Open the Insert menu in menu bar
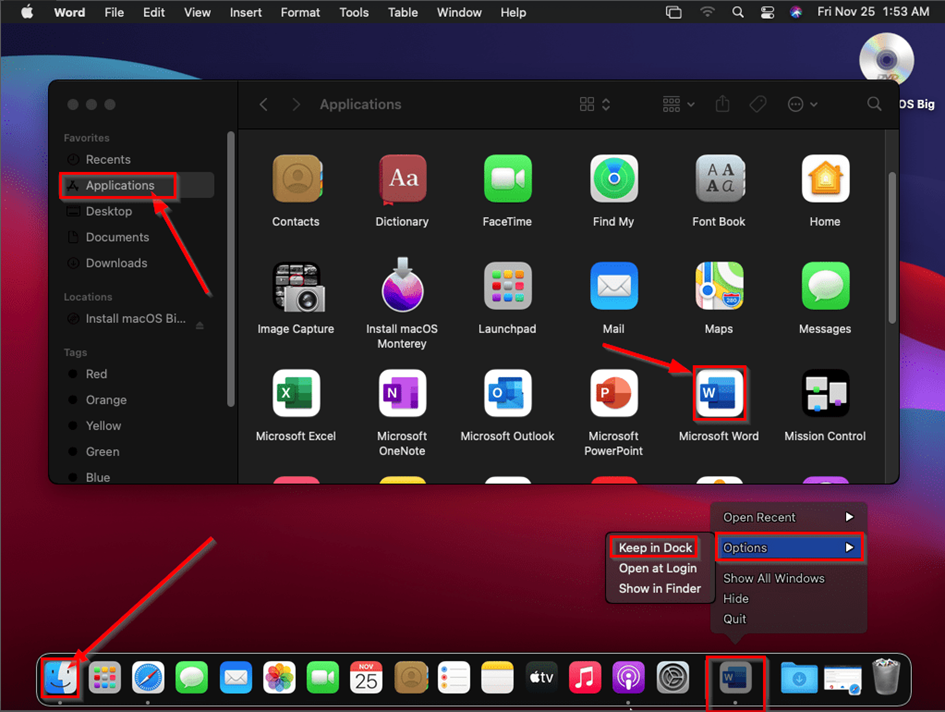This screenshot has height=712, width=945. tap(245, 12)
